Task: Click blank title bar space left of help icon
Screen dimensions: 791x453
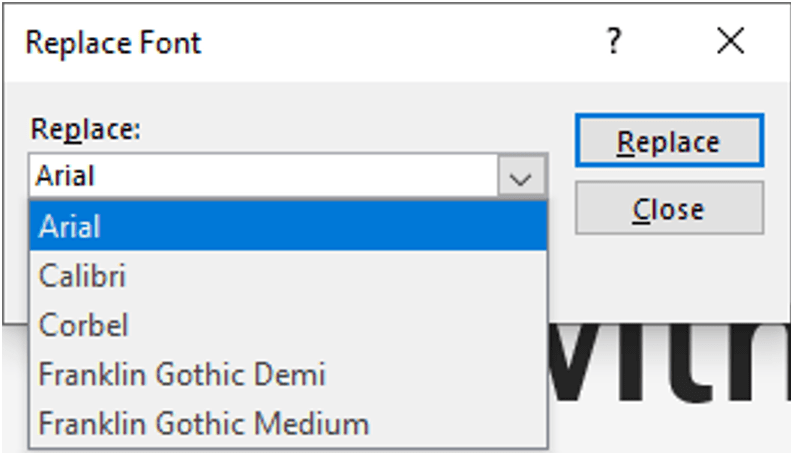Action: pyautogui.click(x=400, y=43)
